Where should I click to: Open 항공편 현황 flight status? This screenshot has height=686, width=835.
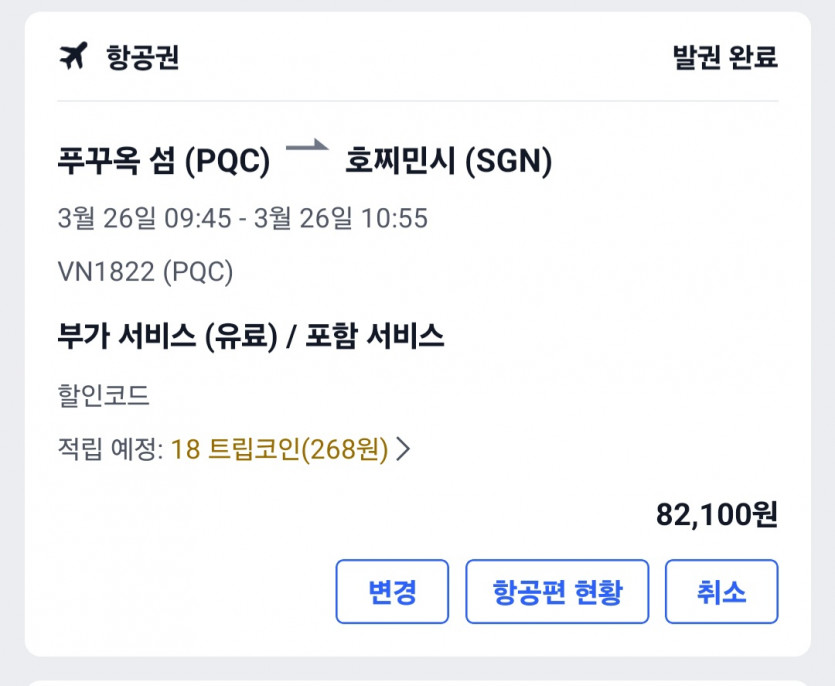pos(557,592)
